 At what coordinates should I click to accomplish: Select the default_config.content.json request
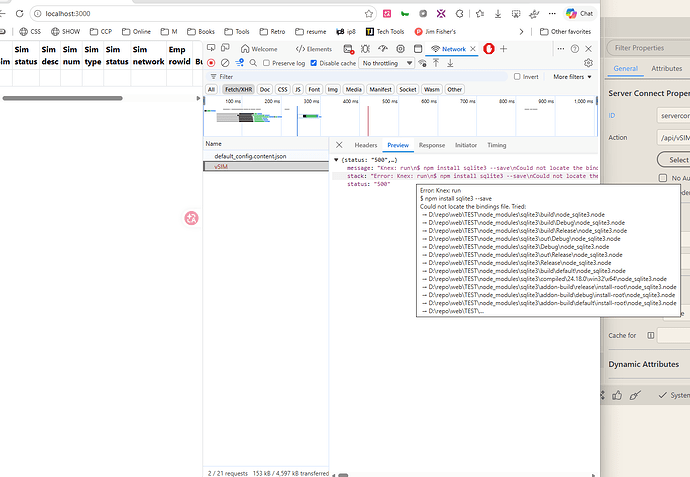click(x=266, y=156)
